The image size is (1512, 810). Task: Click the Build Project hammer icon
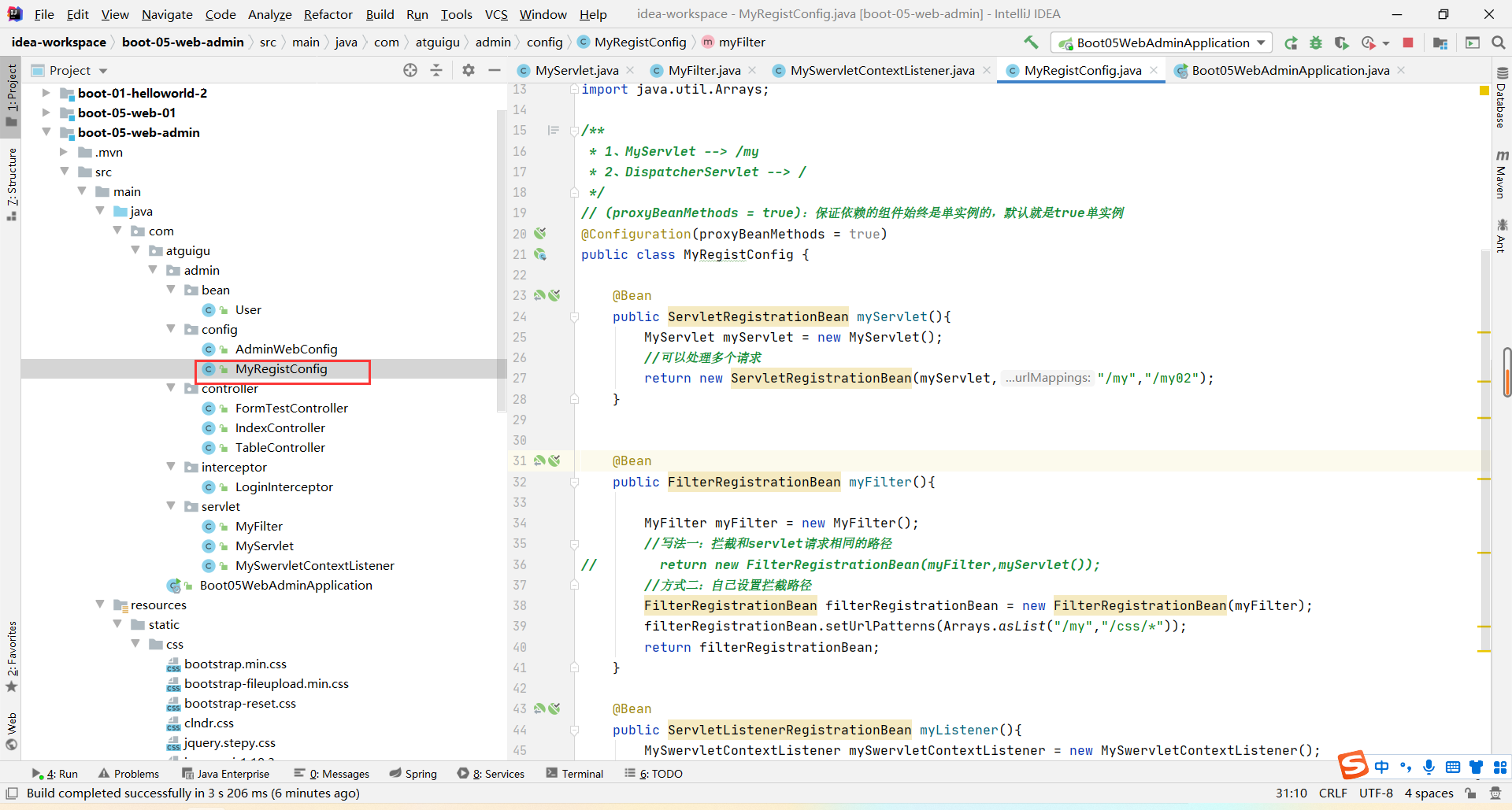point(1031,43)
